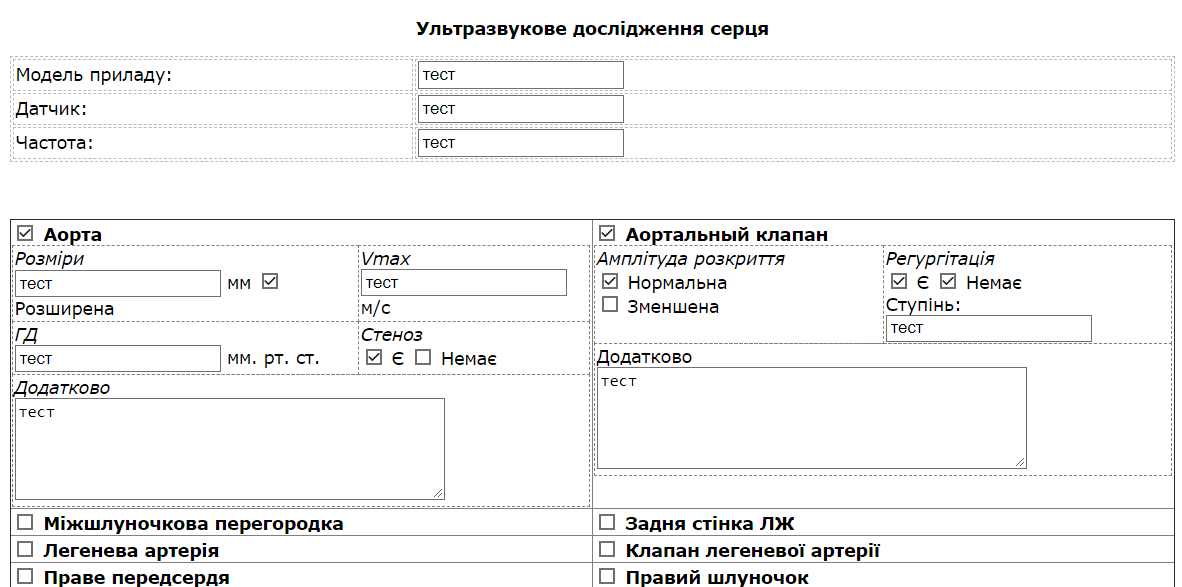
Task: Uncheck Нормальна under Амплітуда розкриття
Action: [610, 282]
